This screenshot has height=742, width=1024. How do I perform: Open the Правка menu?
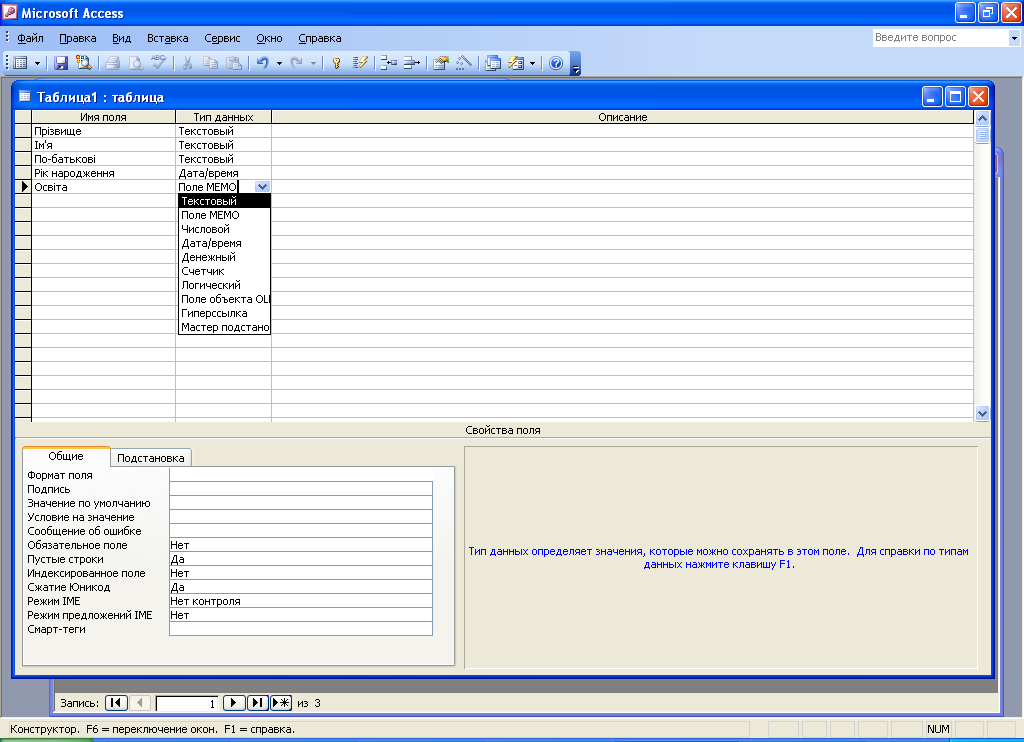(78, 38)
